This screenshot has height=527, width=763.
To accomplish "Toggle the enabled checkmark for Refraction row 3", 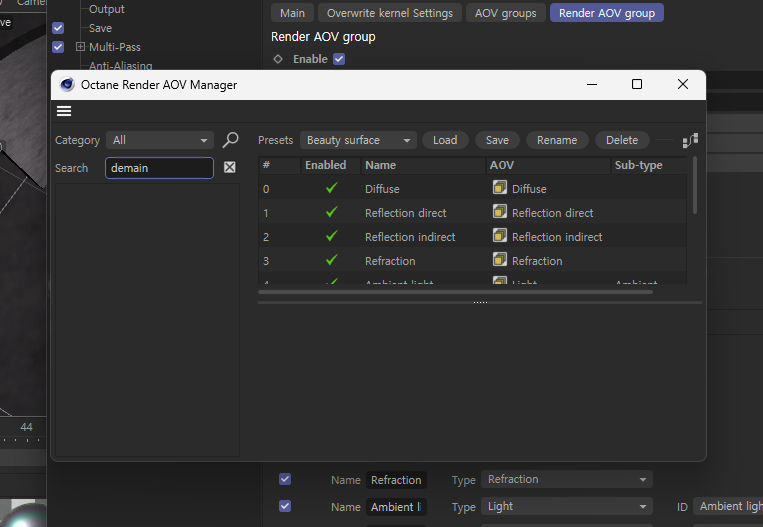I will (x=331, y=260).
